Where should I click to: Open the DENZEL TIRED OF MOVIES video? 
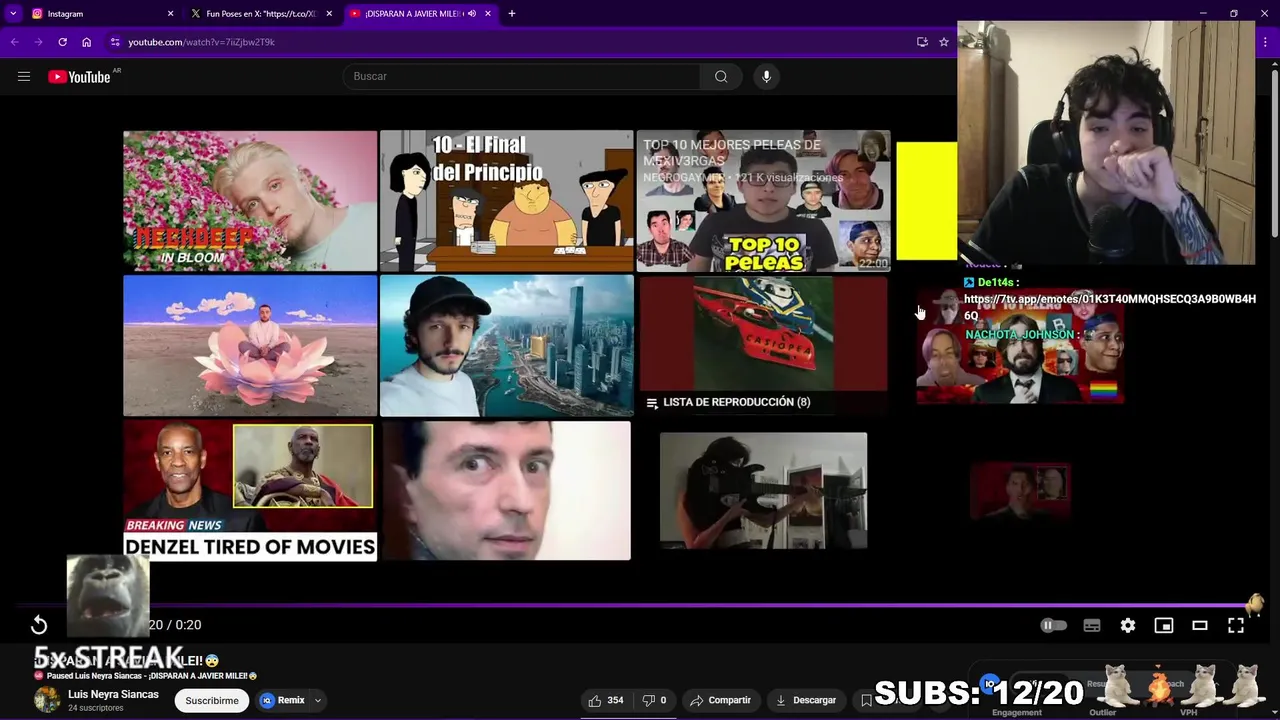point(250,491)
